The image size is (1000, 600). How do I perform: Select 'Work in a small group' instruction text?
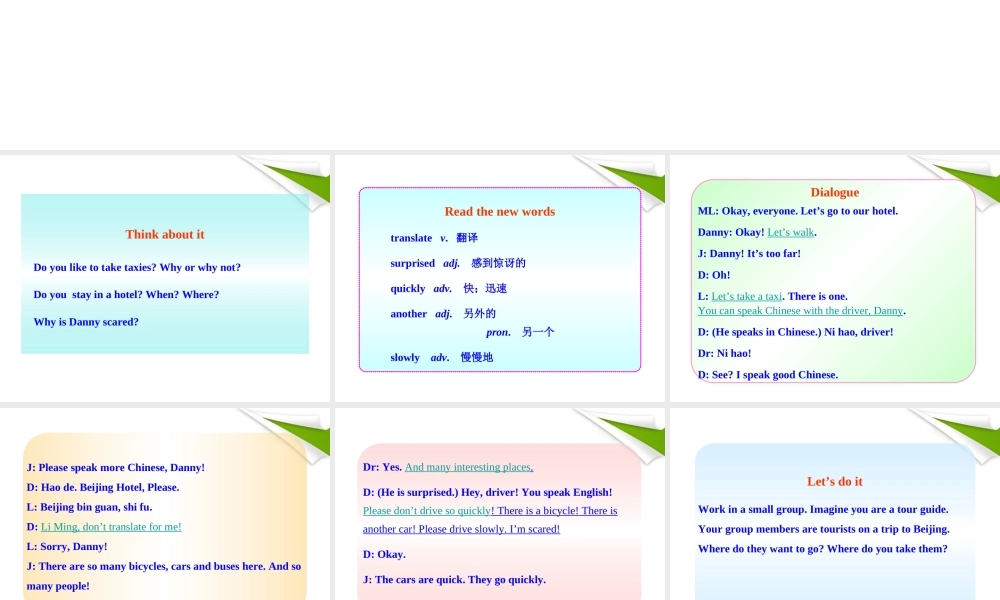pos(822,509)
